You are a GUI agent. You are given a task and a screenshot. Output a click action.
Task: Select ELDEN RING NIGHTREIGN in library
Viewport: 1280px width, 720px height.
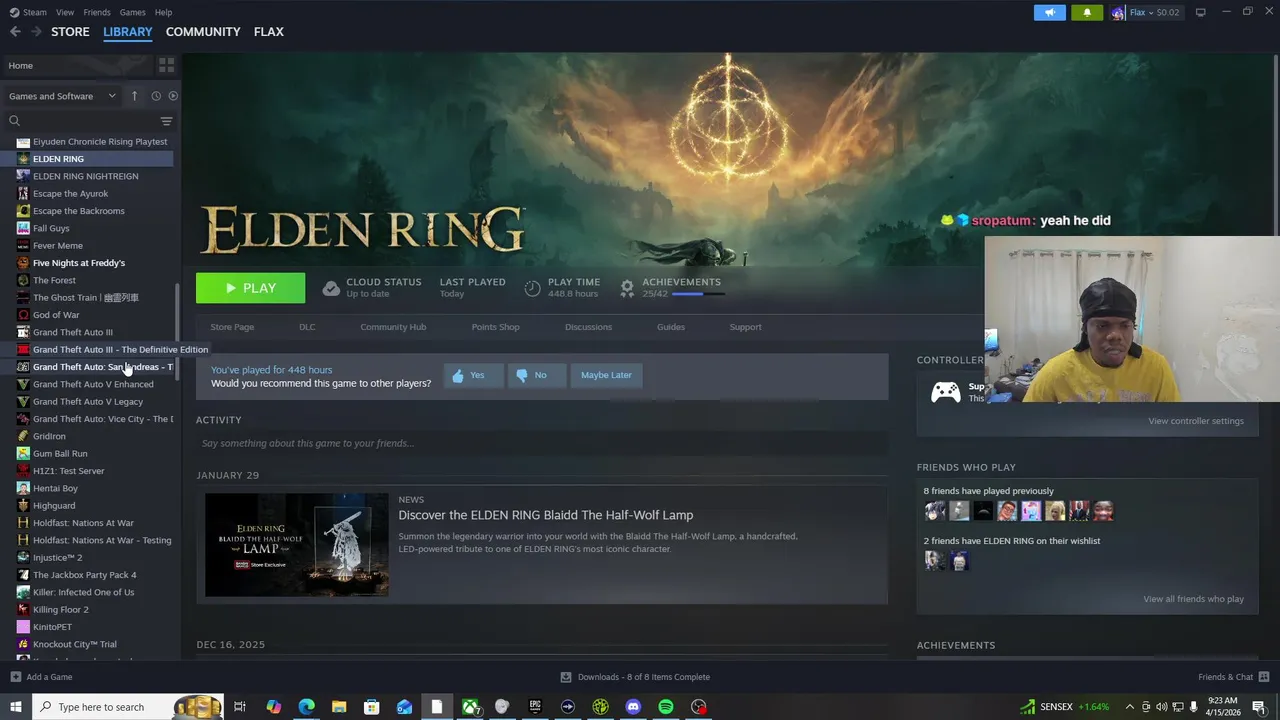tap(86, 176)
